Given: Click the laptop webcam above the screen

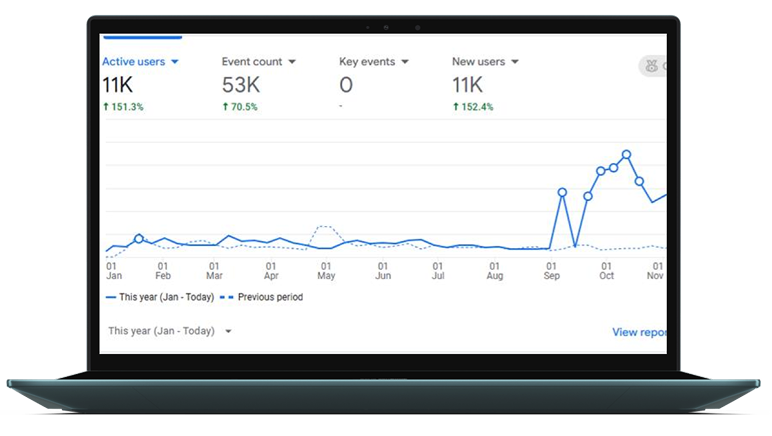Looking at the screenshot, I should pyautogui.click(x=385, y=27).
